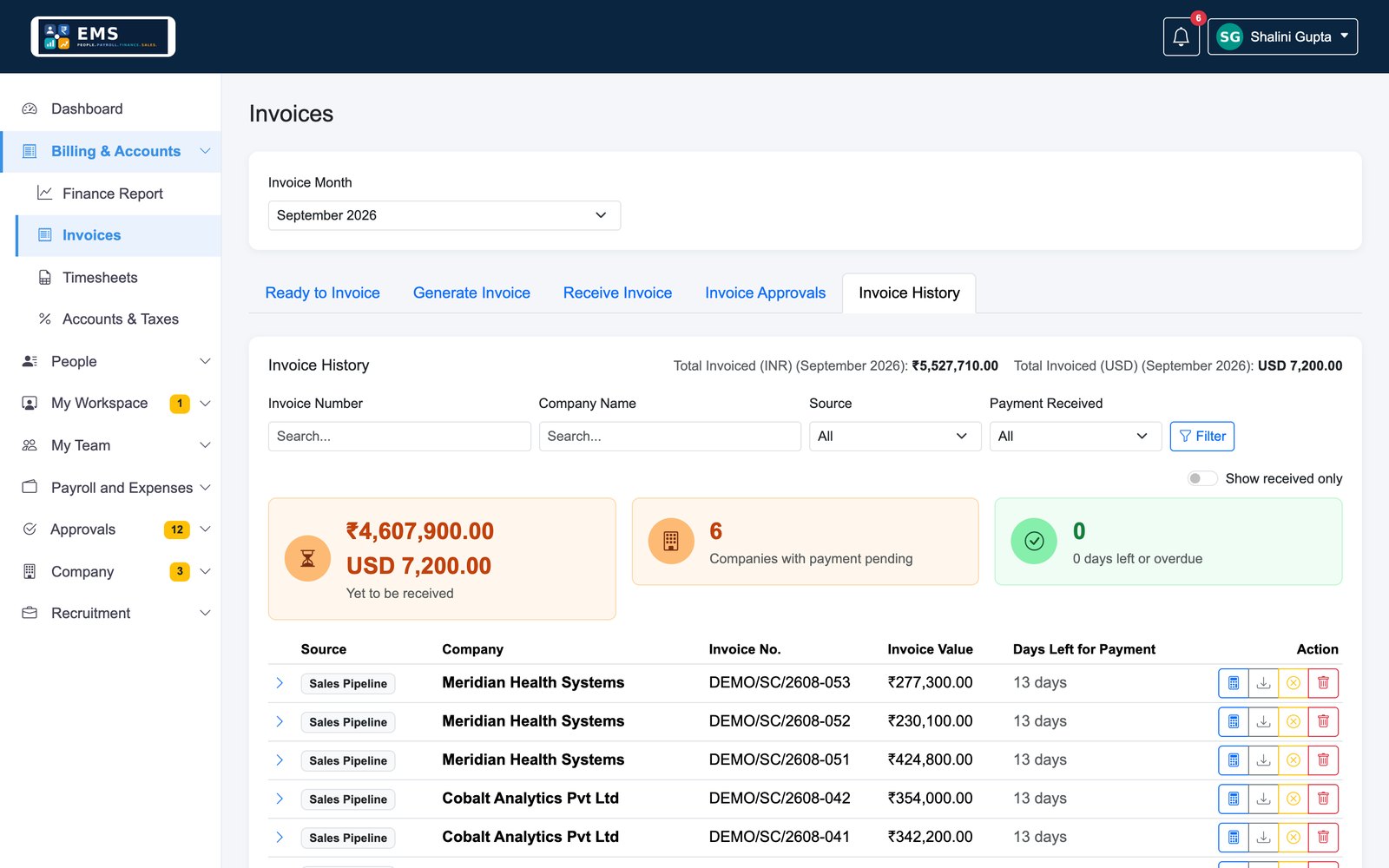Switch to Ready to Invoice tab
Image resolution: width=1389 pixels, height=868 pixels.
point(322,293)
